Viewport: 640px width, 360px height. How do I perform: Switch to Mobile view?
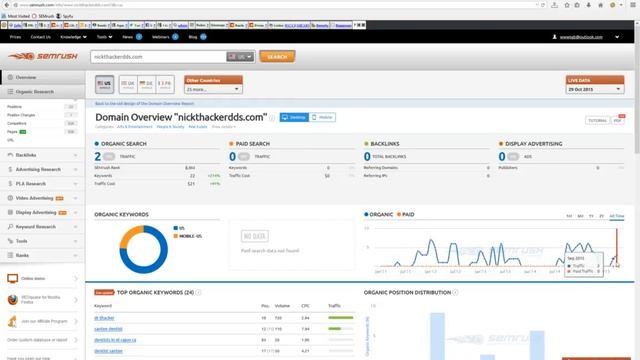(x=322, y=118)
